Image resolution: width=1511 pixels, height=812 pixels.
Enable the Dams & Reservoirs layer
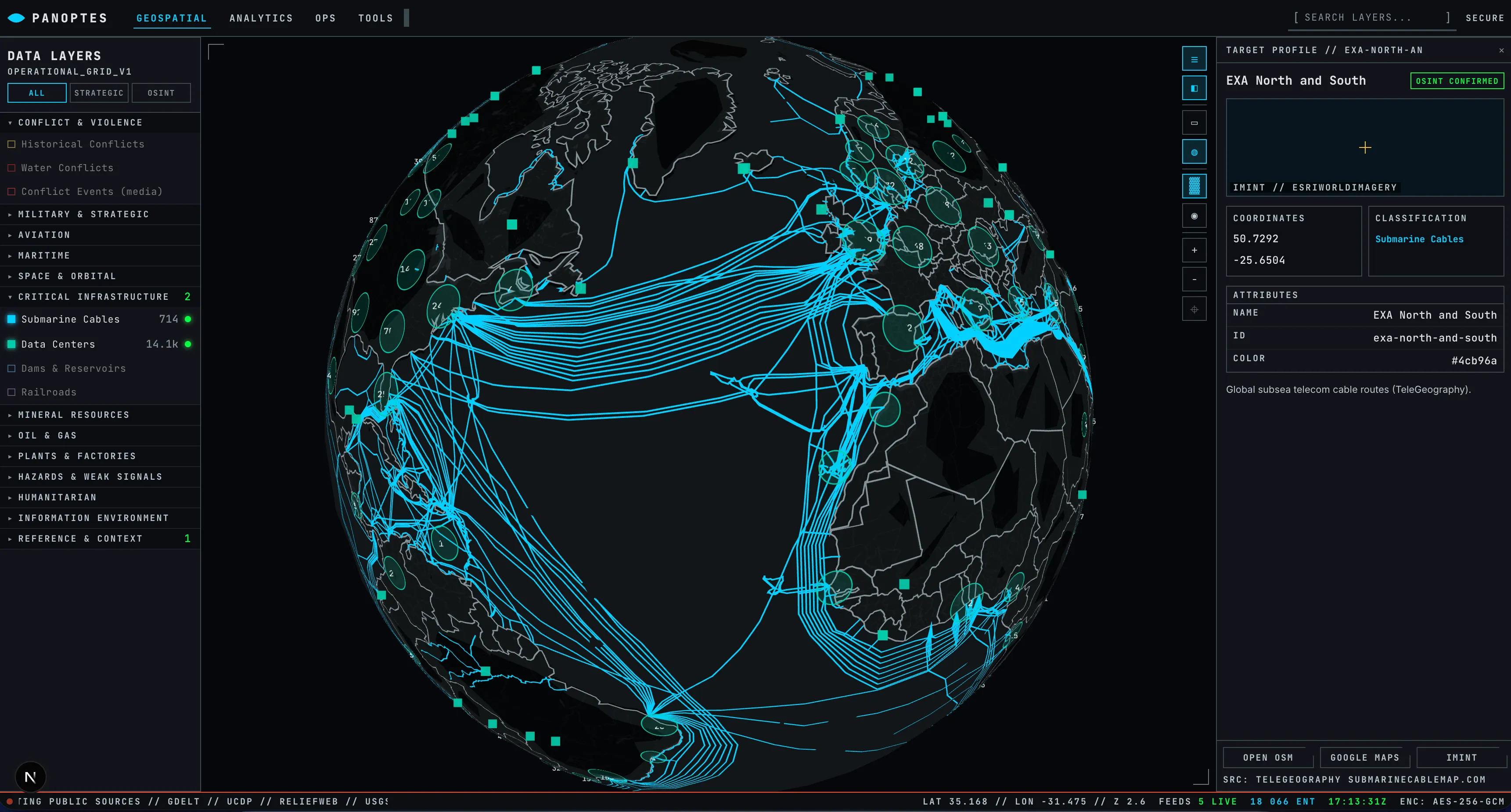point(11,368)
